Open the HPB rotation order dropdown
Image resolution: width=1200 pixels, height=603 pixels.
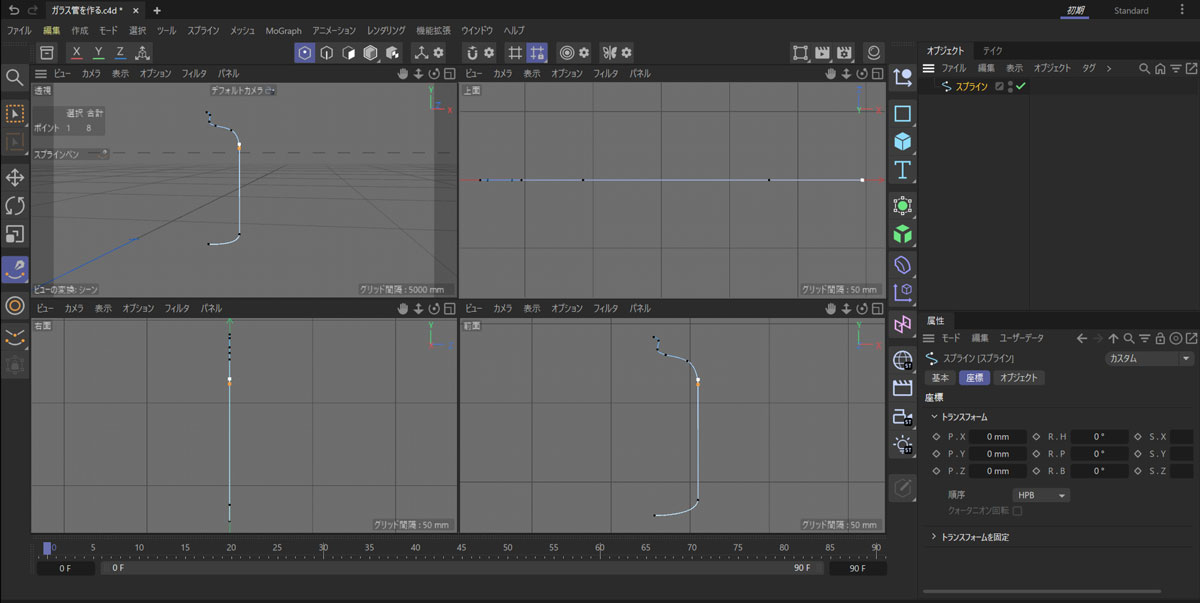pyautogui.click(x=1040, y=495)
